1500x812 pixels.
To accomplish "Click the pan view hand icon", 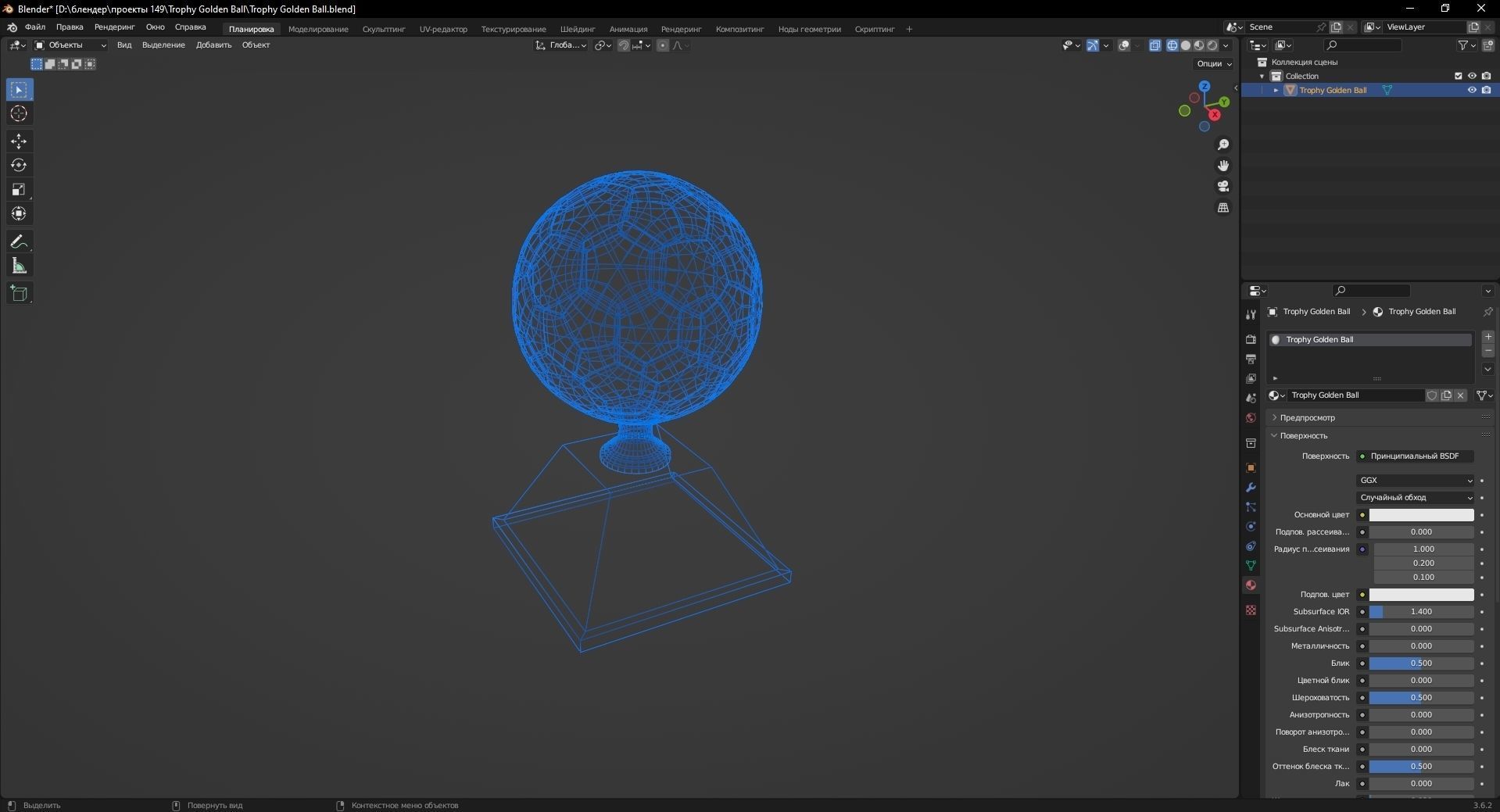I will pos(1223,166).
